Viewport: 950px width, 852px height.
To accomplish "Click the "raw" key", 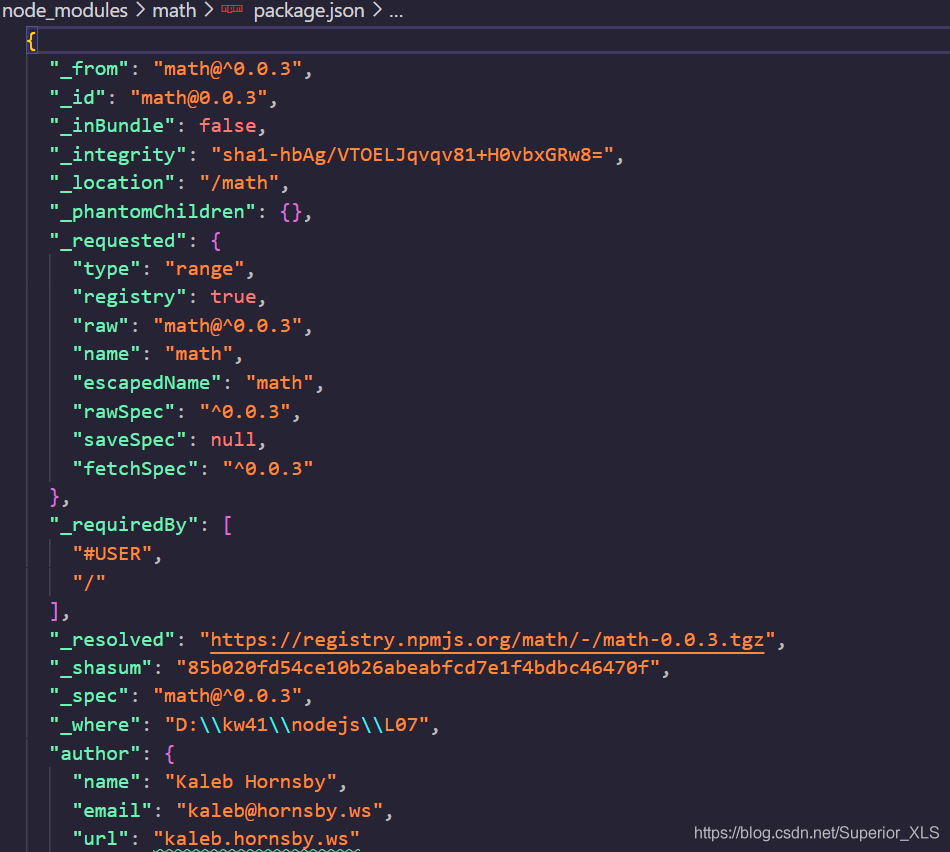I will (101, 326).
